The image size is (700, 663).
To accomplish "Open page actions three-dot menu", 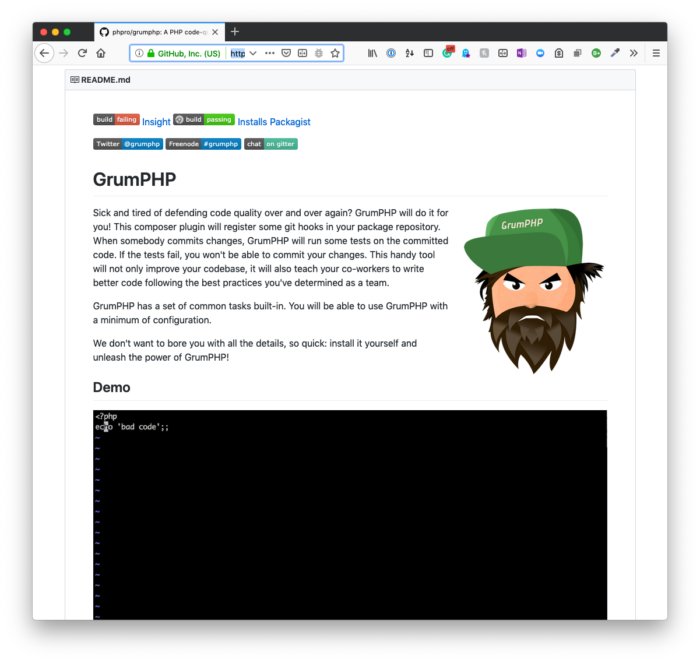I will (x=270, y=53).
